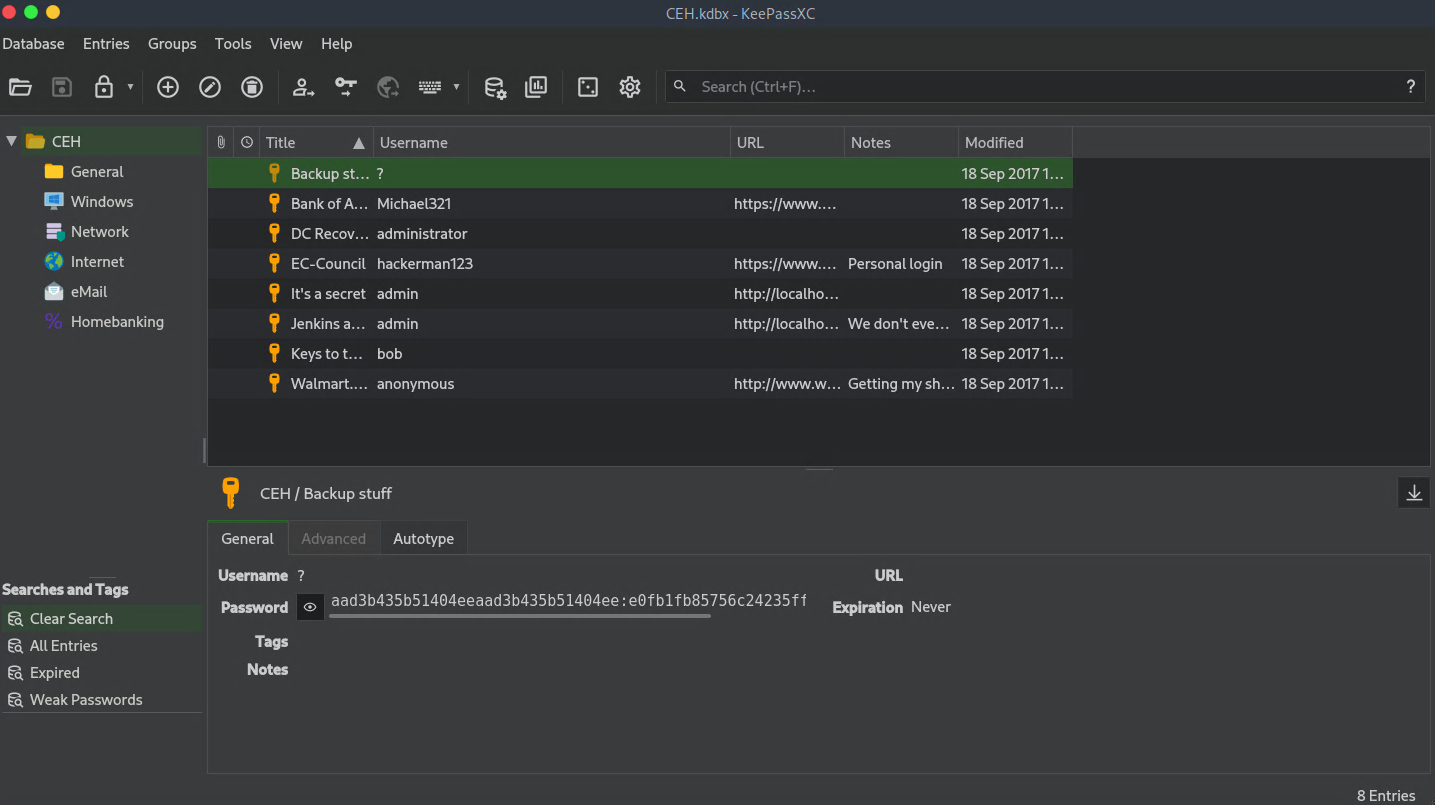Open database reports icon
Image resolution: width=1435 pixels, height=805 pixels.
pos(537,87)
